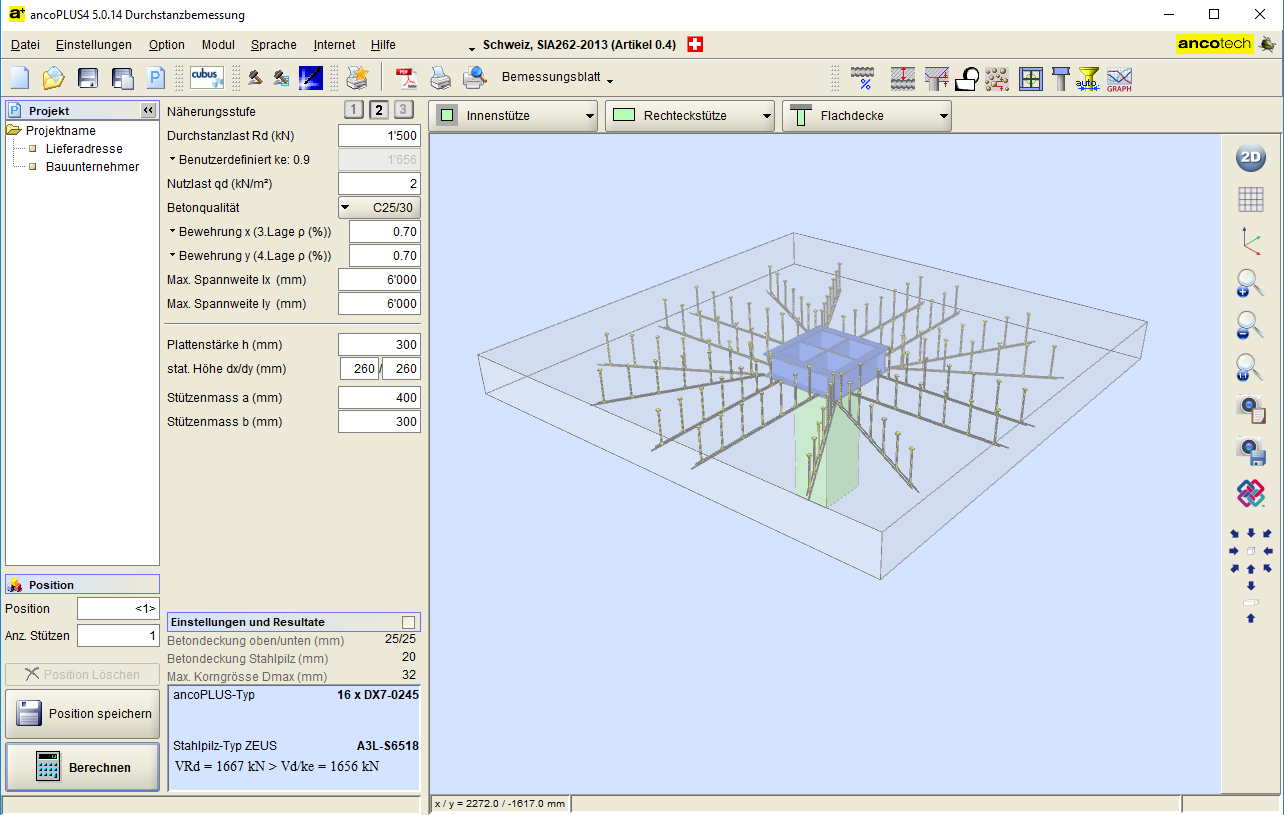Click the Berechnen button
Image resolution: width=1284 pixels, height=815 pixels.
point(82,767)
